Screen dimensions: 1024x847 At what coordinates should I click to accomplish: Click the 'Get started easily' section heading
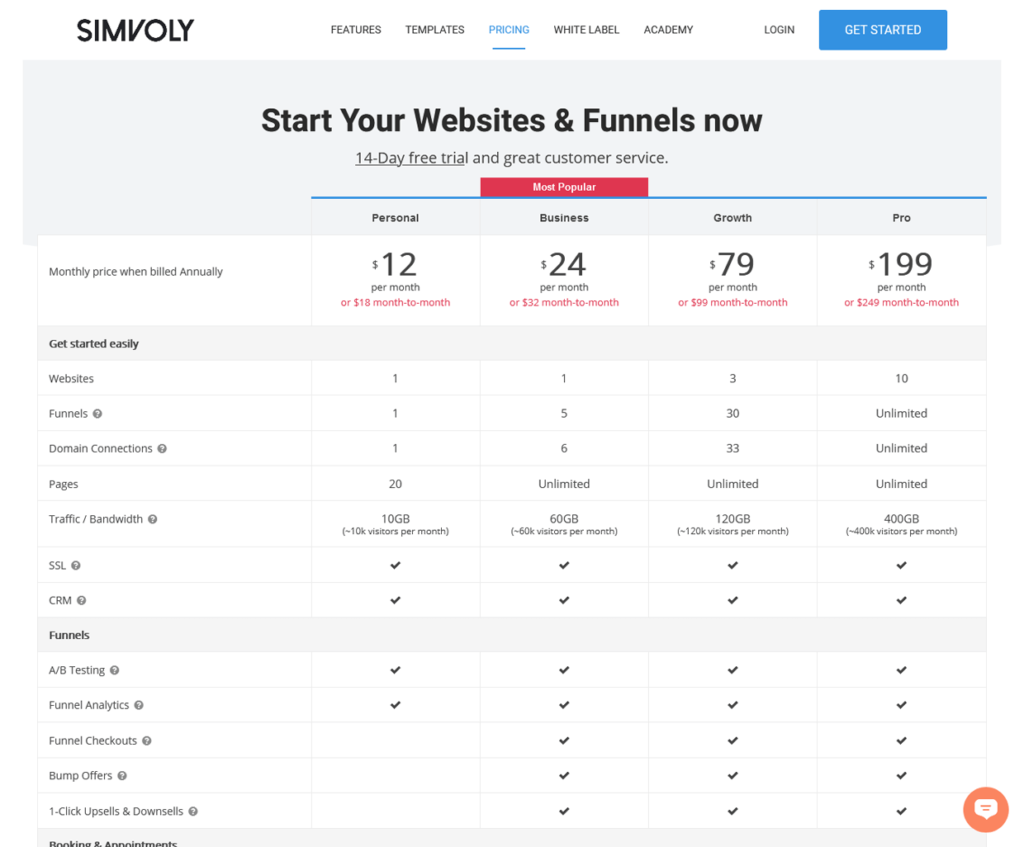click(93, 344)
